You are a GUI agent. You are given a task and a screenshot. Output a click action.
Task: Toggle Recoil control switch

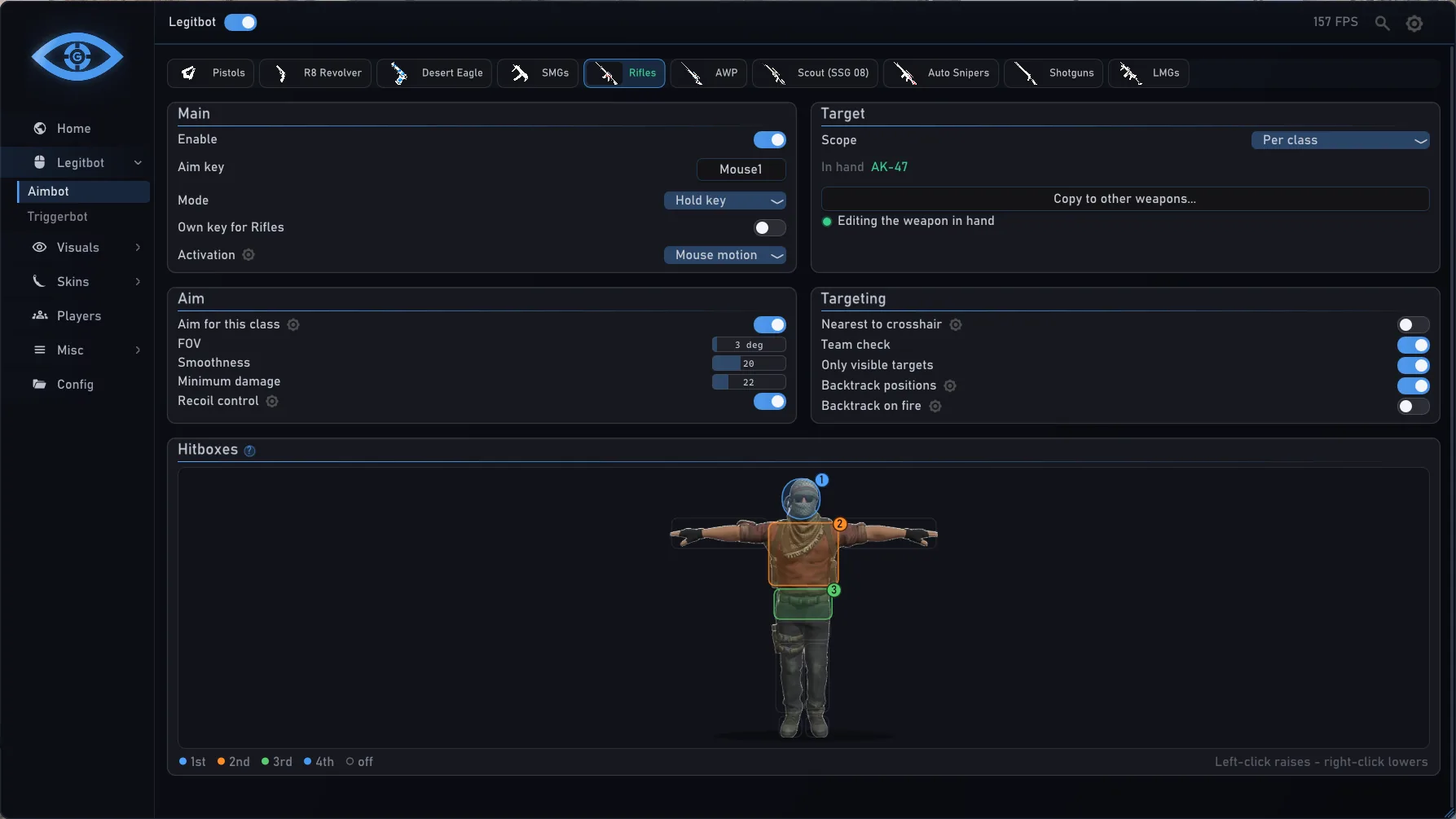coord(769,402)
